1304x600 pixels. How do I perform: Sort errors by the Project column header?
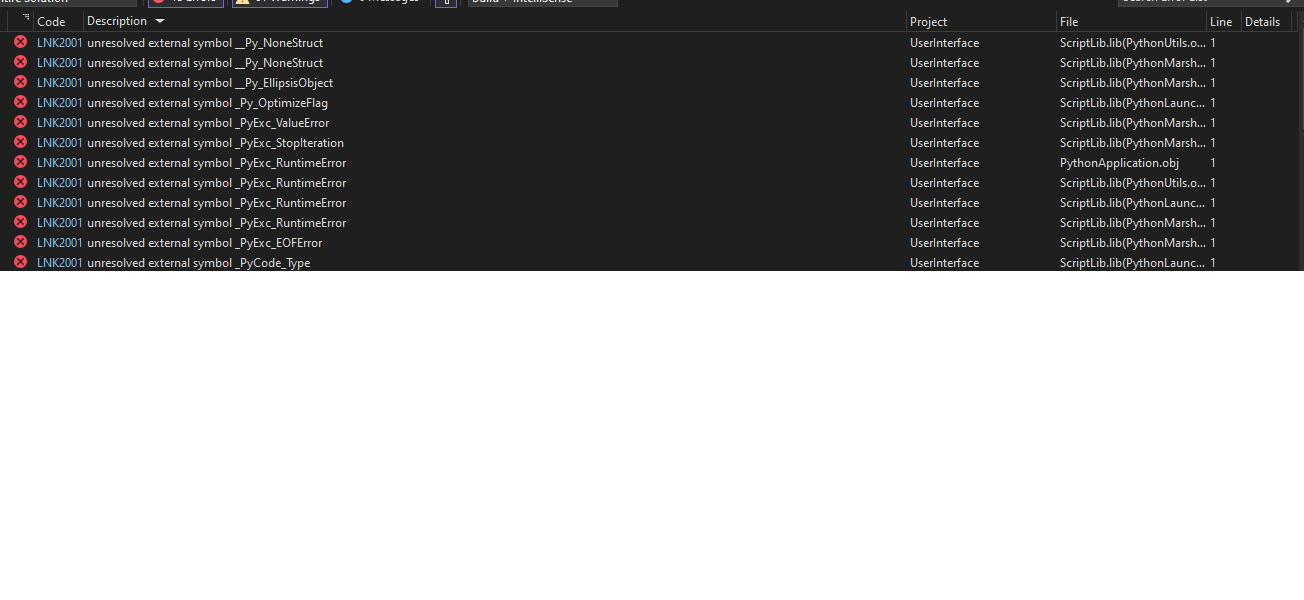(x=928, y=22)
